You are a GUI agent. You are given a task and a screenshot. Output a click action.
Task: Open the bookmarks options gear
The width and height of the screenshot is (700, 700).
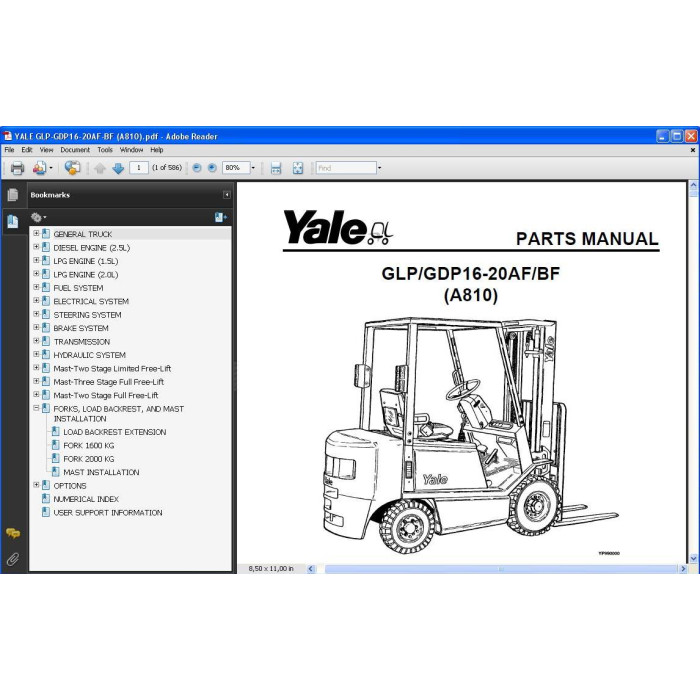click(38, 217)
